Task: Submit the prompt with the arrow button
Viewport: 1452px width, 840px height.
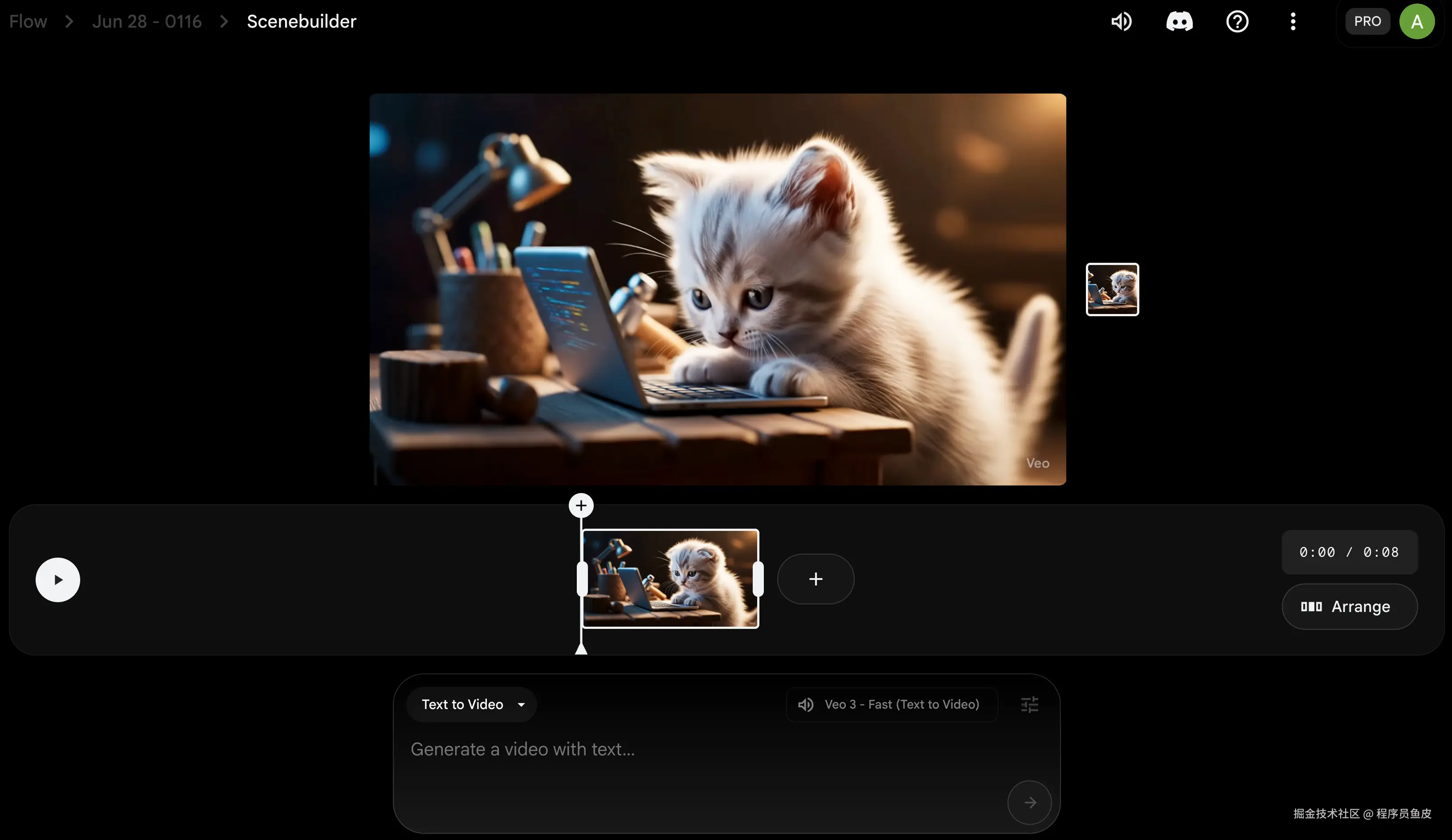Action: pos(1029,802)
